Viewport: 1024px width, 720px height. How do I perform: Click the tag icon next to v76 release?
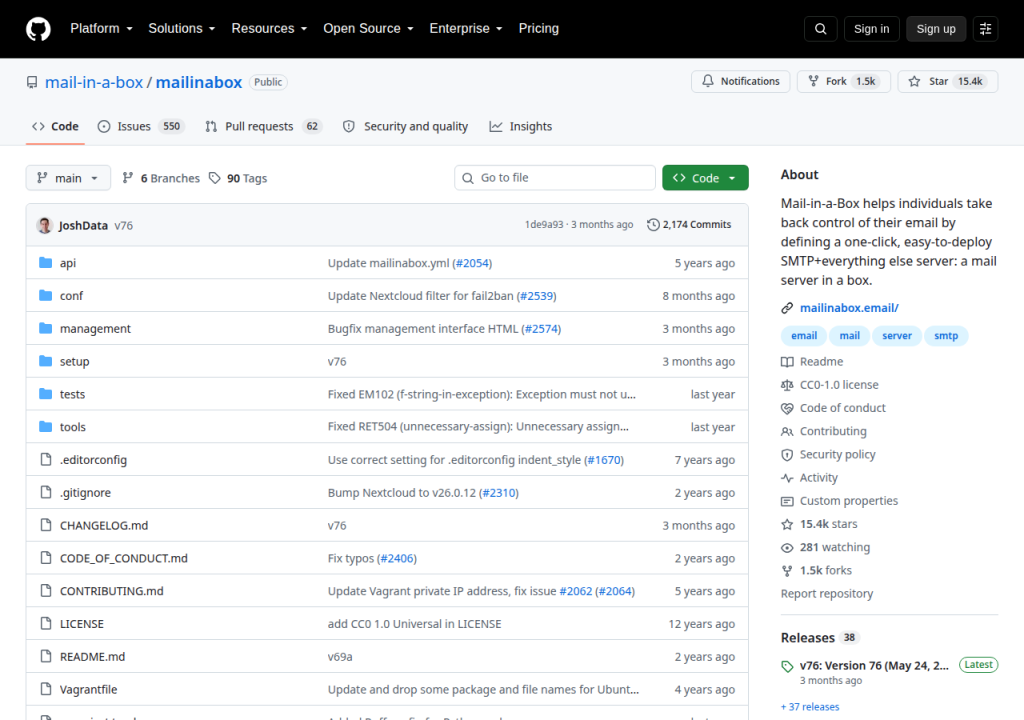(787, 666)
